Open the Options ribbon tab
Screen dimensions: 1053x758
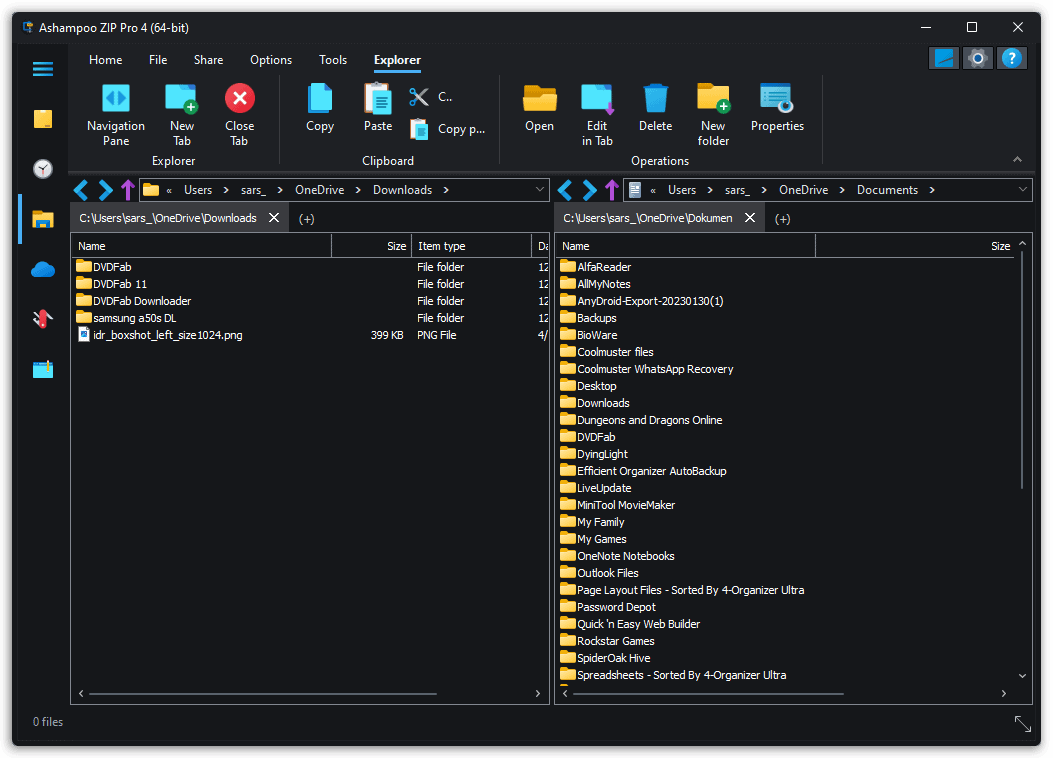click(271, 60)
